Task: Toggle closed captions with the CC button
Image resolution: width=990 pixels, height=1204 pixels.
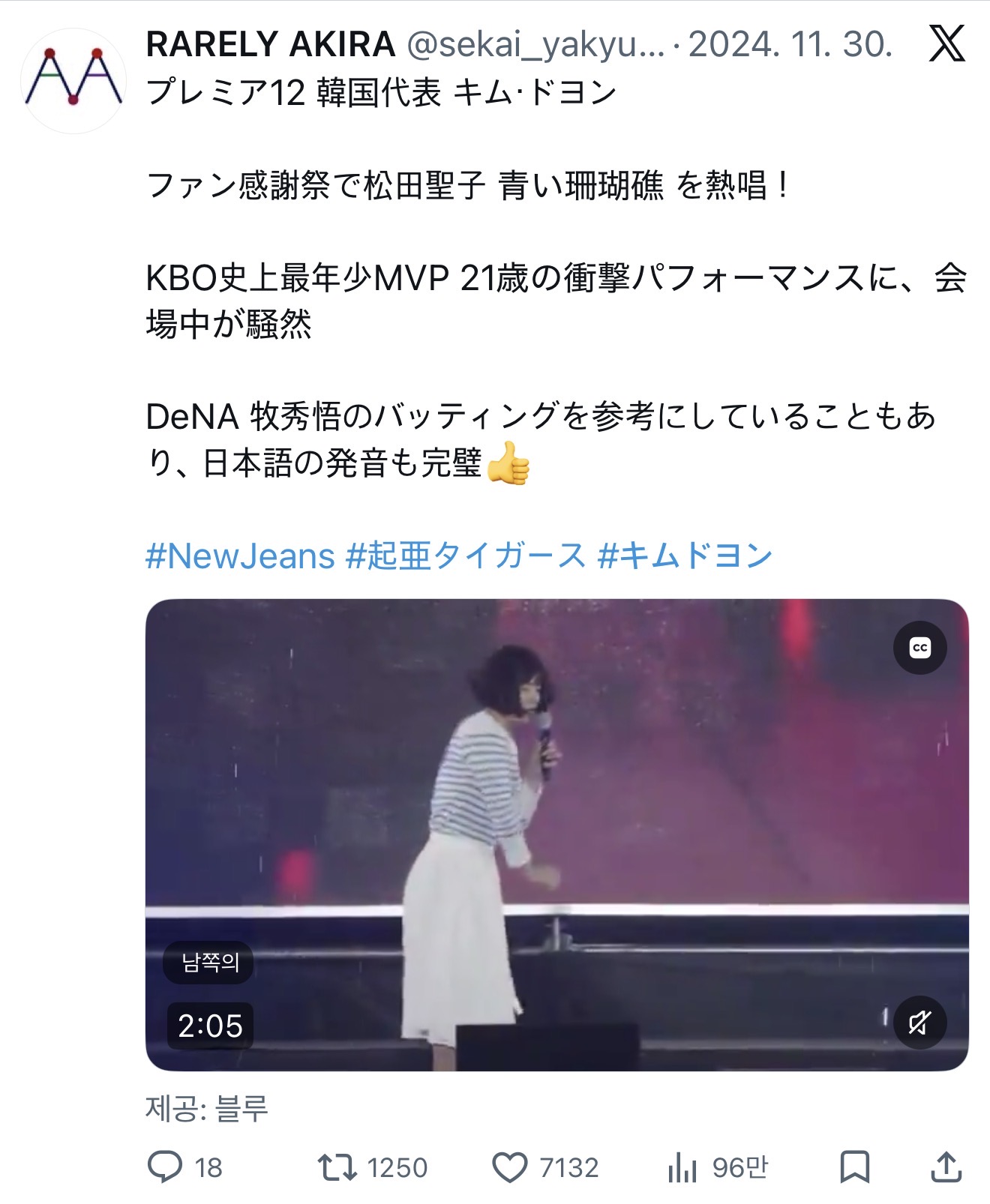Action: (920, 648)
